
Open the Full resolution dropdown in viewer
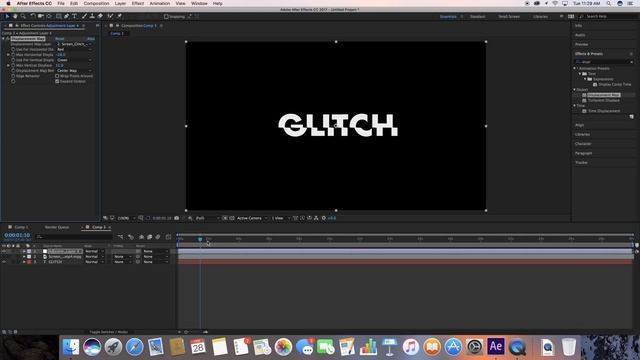tap(207, 218)
